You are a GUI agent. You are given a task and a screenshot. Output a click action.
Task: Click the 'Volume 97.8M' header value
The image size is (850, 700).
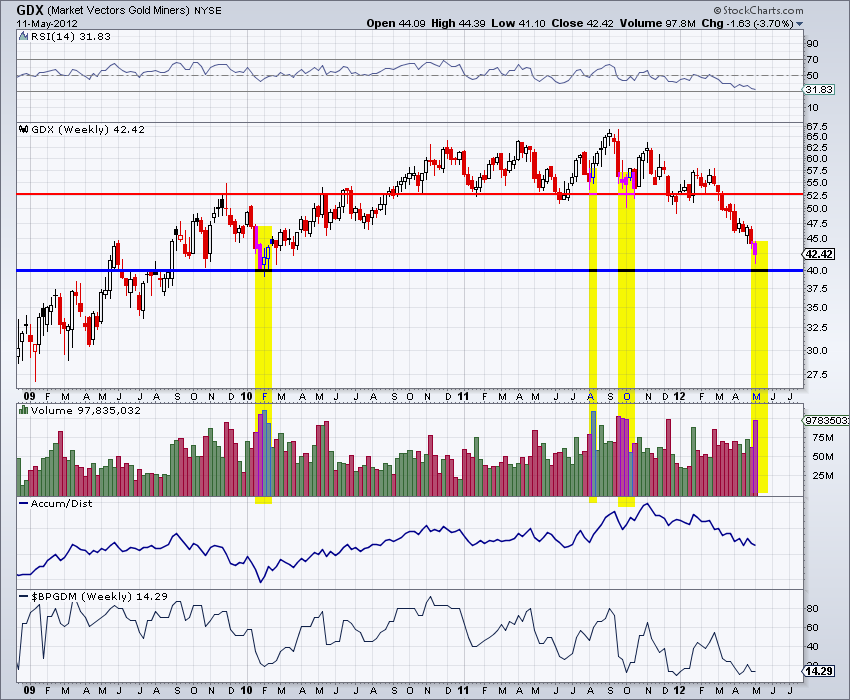click(658, 23)
